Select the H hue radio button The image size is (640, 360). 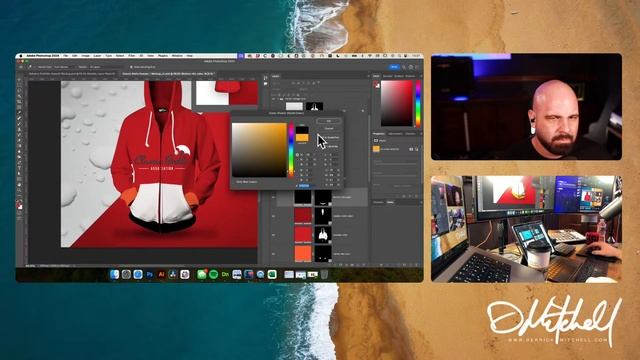pyautogui.click(x=298, y=155)
